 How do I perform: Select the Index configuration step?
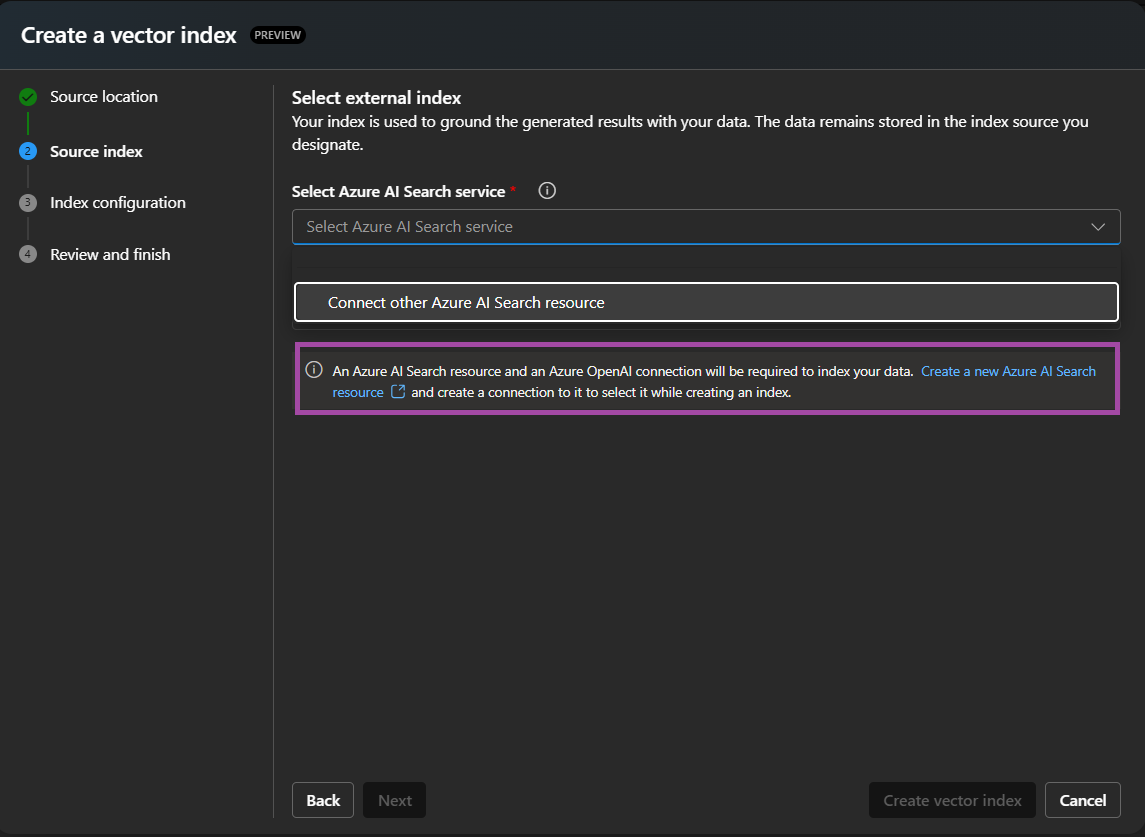click(117, 202)
